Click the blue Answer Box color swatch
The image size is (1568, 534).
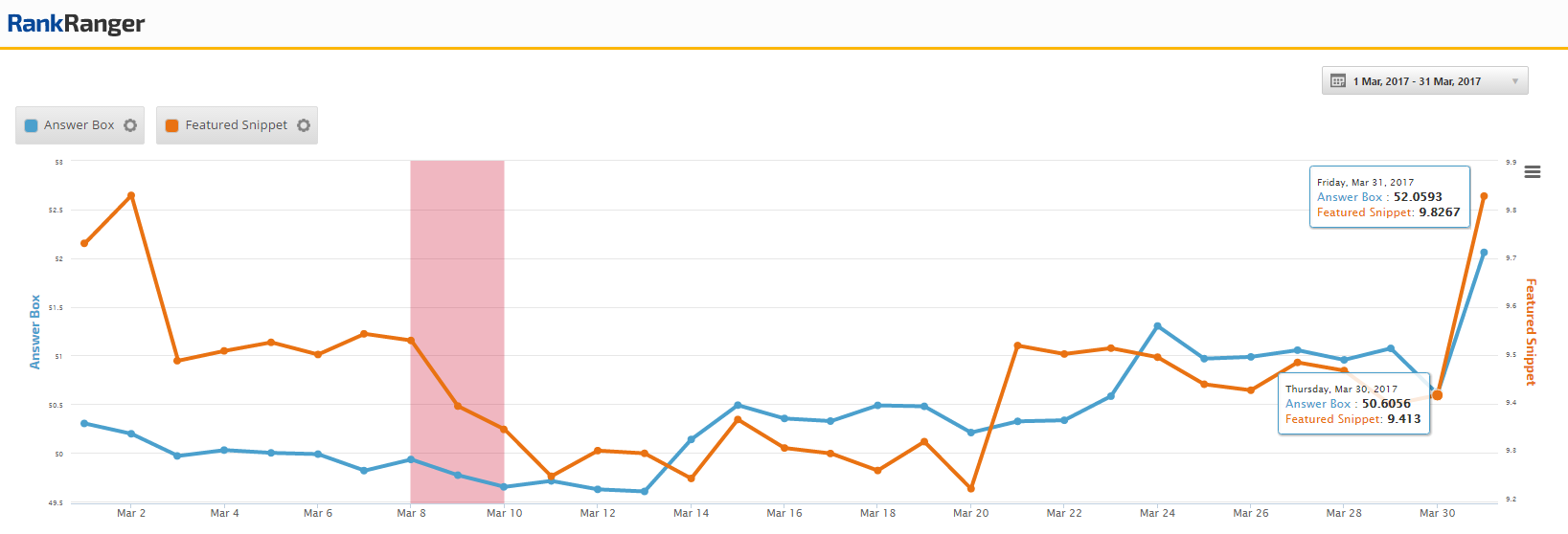31,125
